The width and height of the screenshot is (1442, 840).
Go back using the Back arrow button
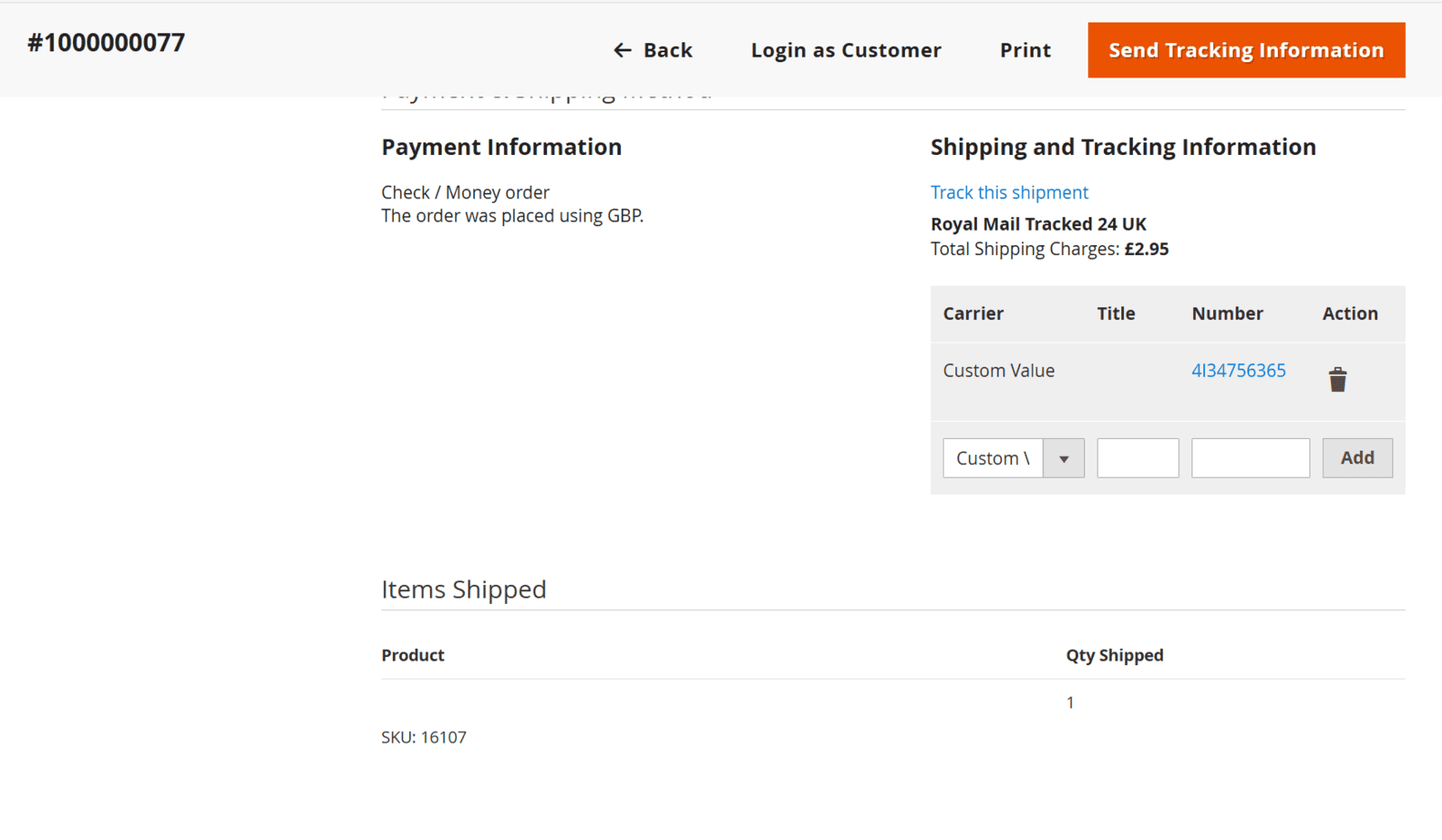click(x=653, y=50)
